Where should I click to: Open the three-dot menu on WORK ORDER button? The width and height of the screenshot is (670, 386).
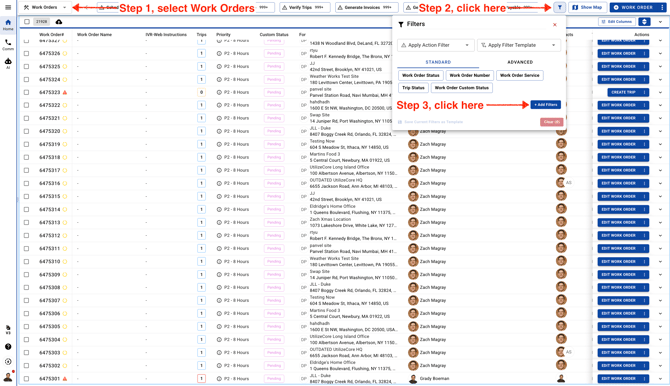pyautogui.click(x=662, y=7)
